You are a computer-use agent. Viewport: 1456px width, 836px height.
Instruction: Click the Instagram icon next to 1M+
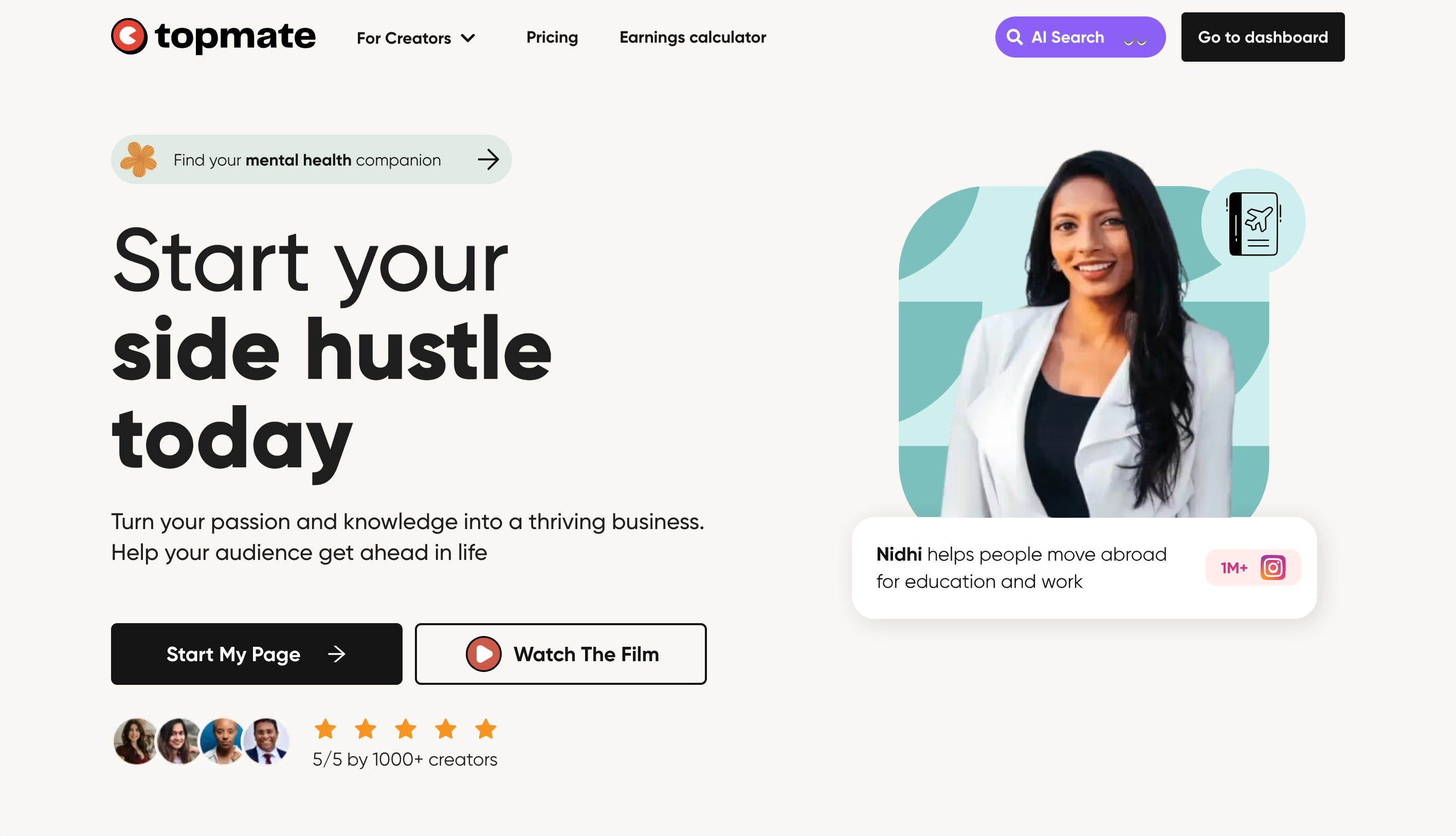coord(1273,568)
